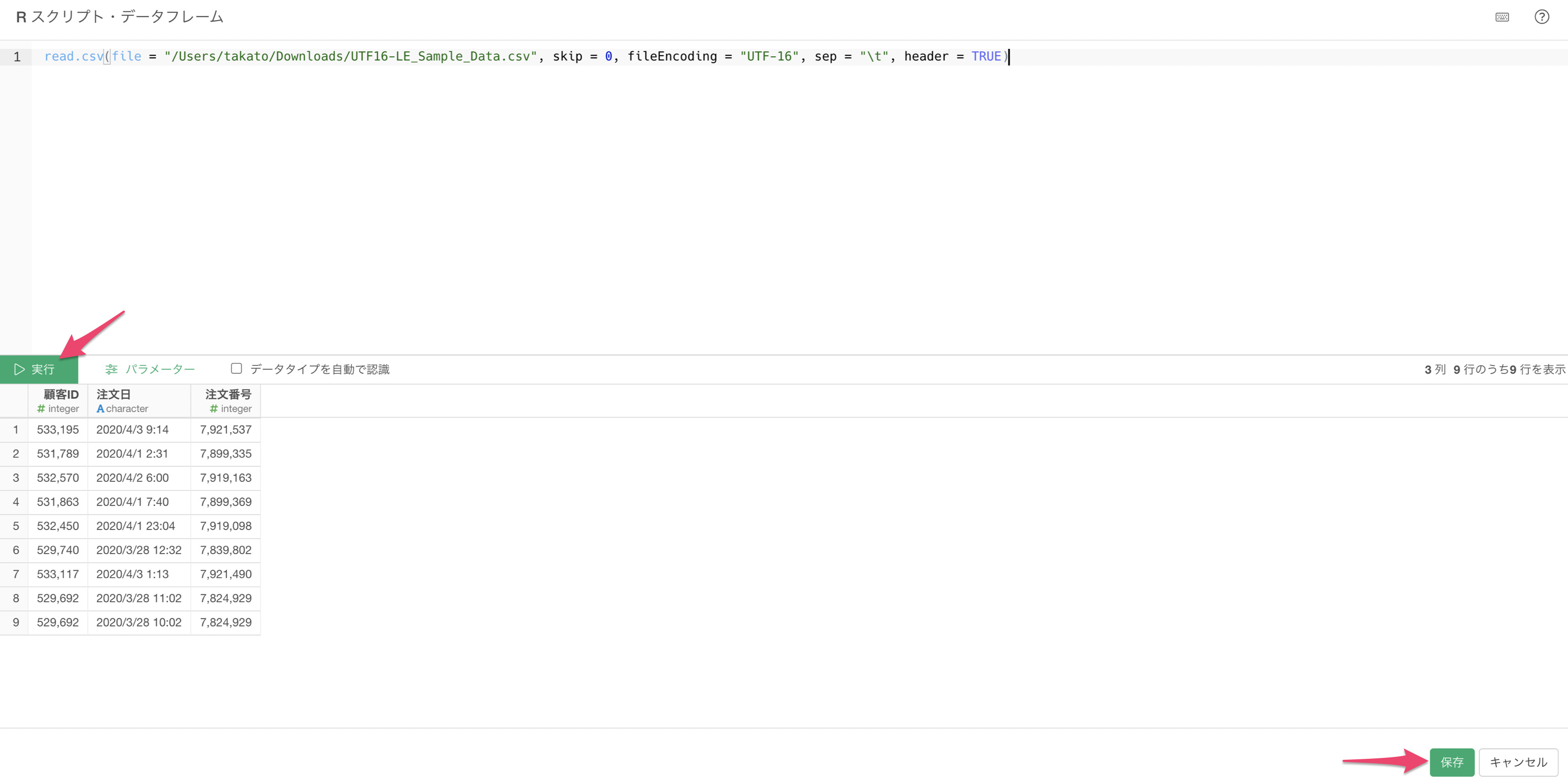Click the R スクリプト・データフレーム title
Screen dimensions: 1568x784
click(x=119, y=17)
